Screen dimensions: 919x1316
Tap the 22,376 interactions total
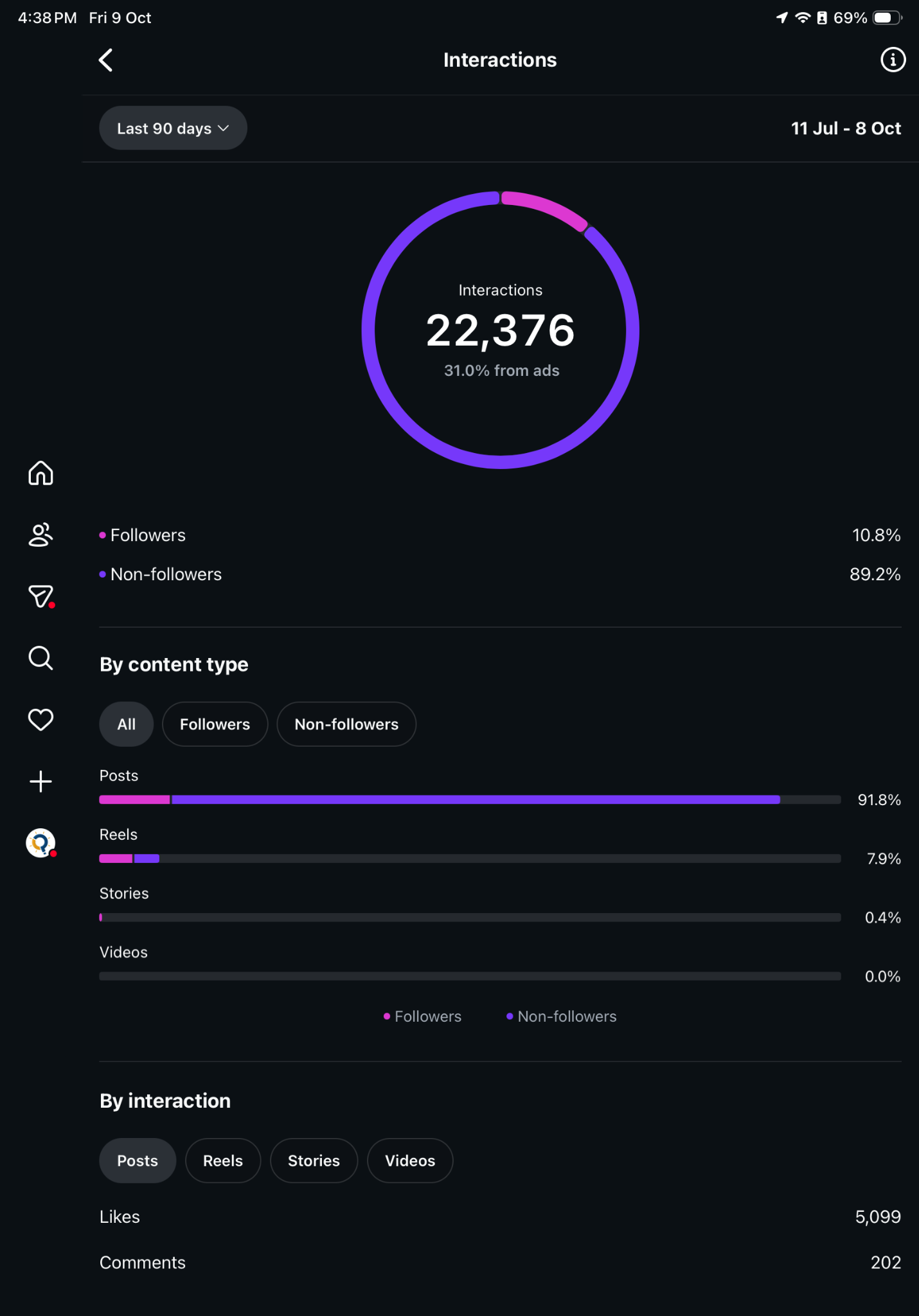point(501,330)
